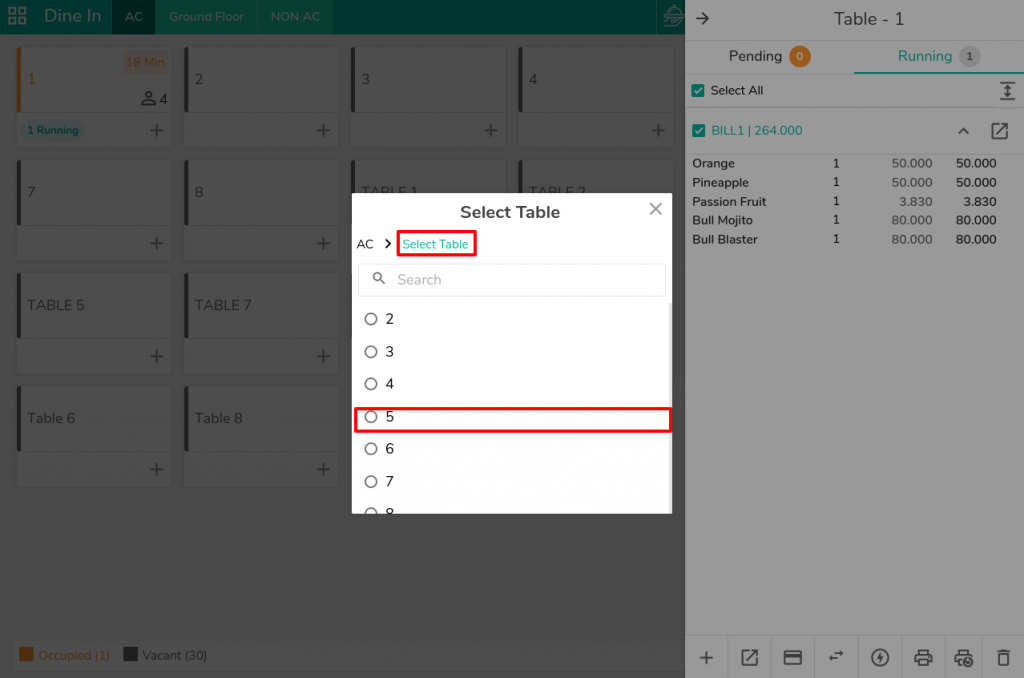This screenshot has height=678, width=1024.
Task: Open the Running orders tab
Action: (938, 56)
